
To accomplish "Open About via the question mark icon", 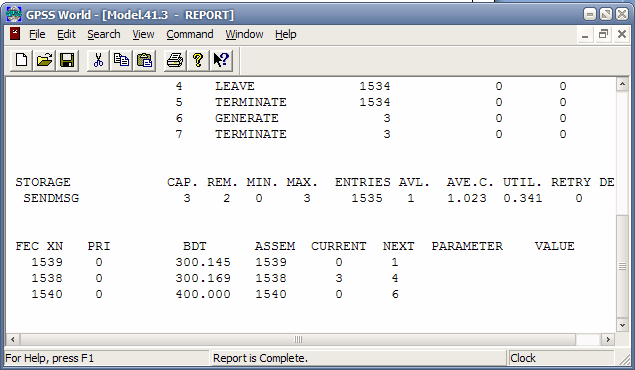I will point(198,60).
